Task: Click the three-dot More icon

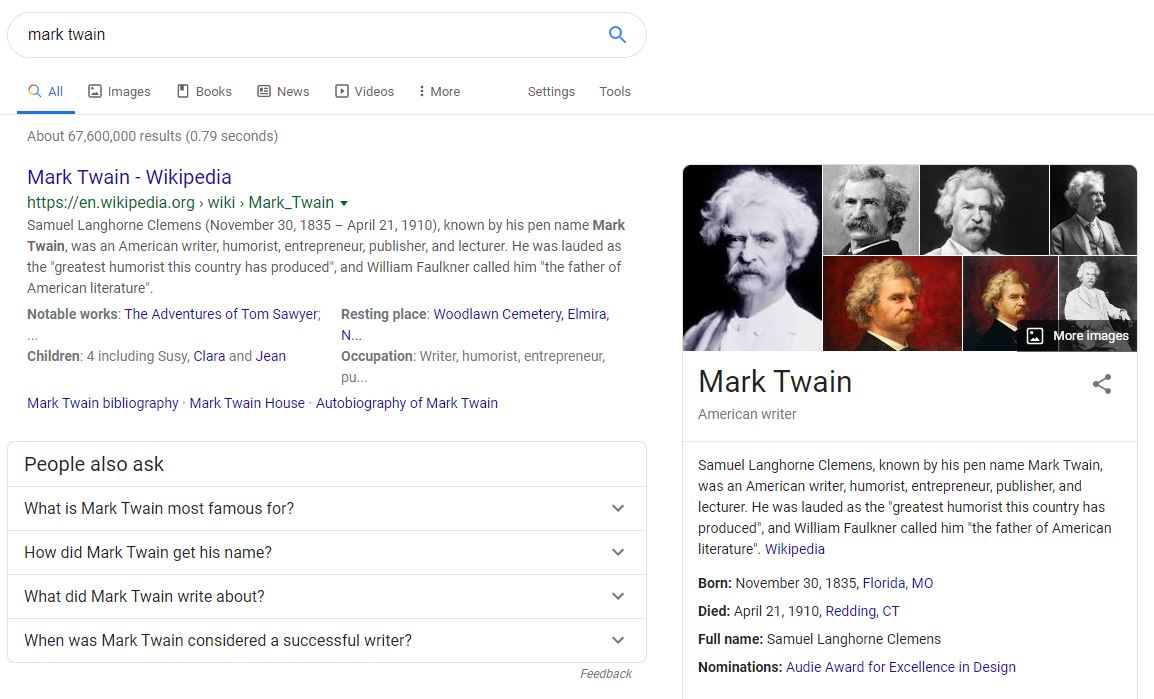Action: 421,91
